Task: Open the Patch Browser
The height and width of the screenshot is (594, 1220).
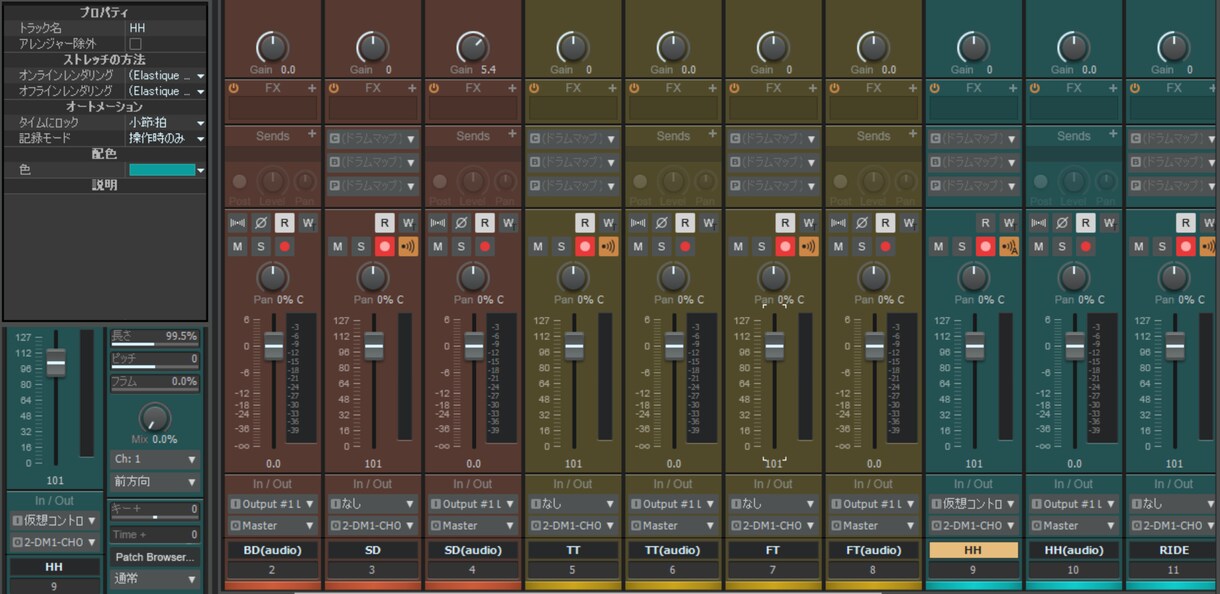Action: pos(154,557)
